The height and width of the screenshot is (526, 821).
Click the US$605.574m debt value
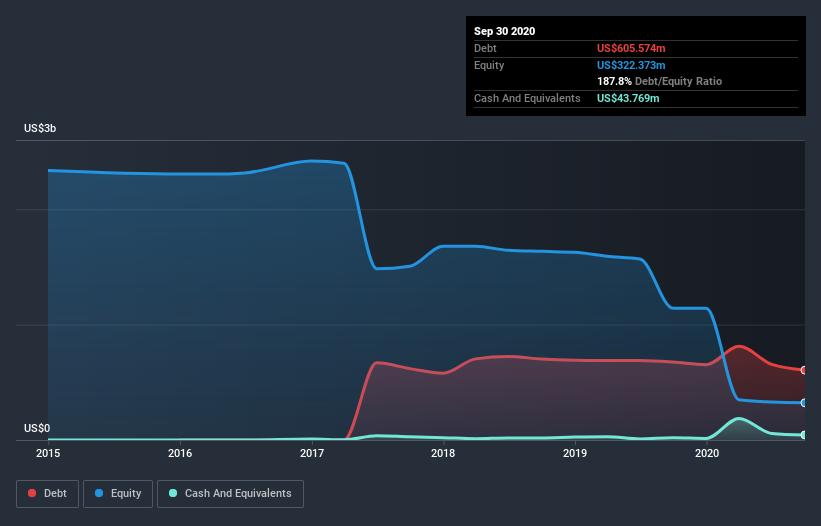coord(631,48)
